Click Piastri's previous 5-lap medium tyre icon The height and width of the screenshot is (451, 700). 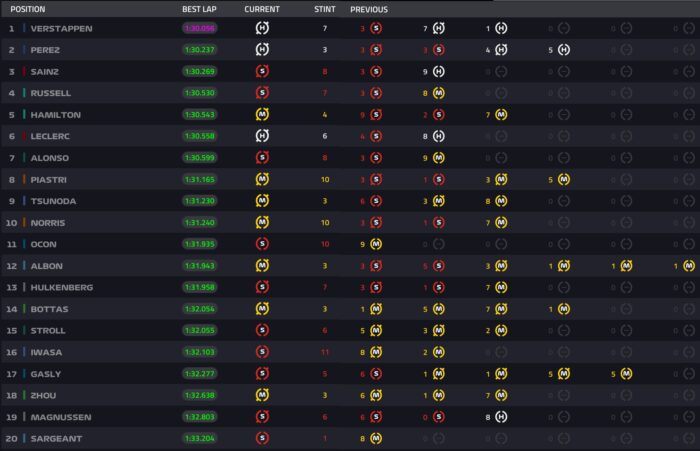(x=564, y=179)
